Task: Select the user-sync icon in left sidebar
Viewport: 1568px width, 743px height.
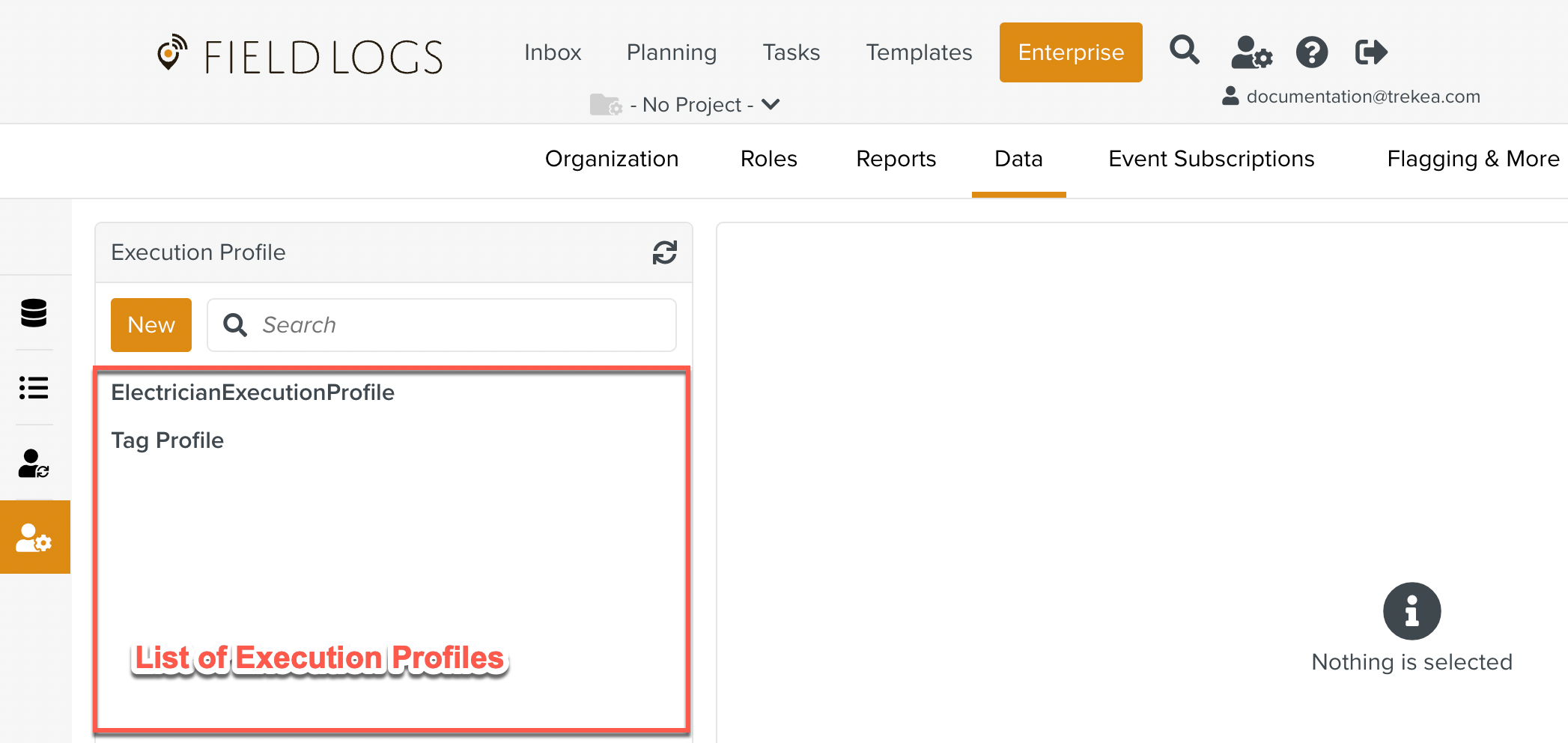Action: 33,464
